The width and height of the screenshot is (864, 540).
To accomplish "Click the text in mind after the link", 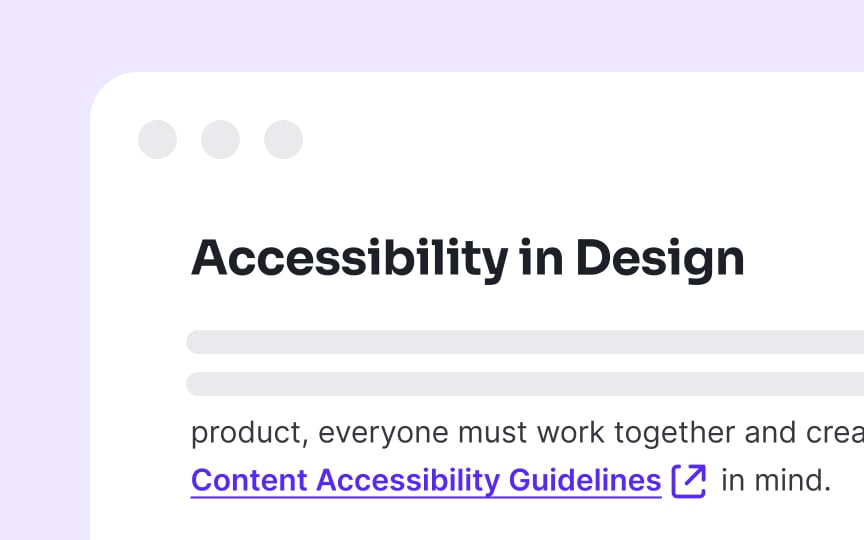I will pos(776,480).
